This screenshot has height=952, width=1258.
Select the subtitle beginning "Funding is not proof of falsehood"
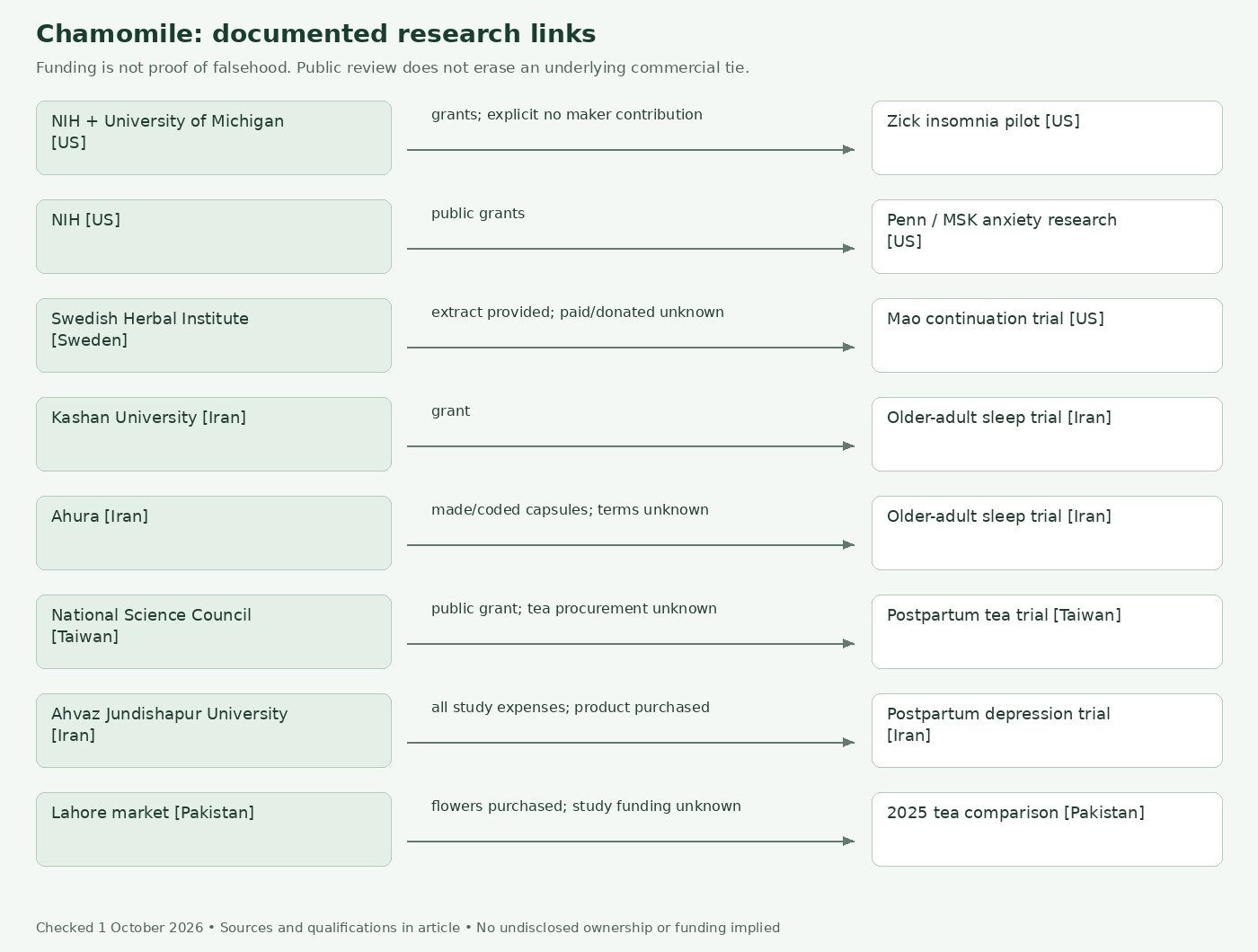tap(393, 68)
